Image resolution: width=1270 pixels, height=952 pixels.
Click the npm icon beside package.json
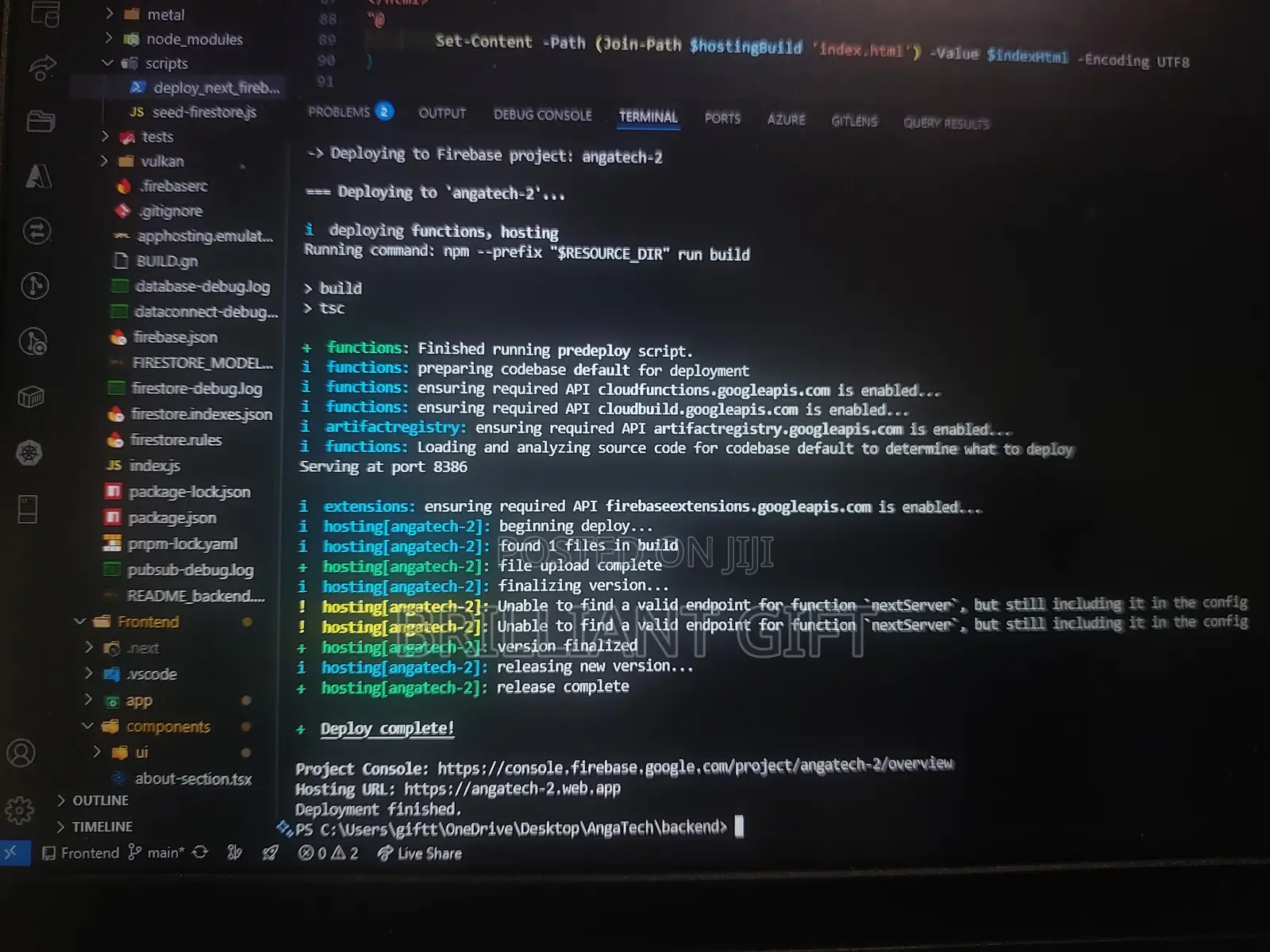click(x=113, y=517)
